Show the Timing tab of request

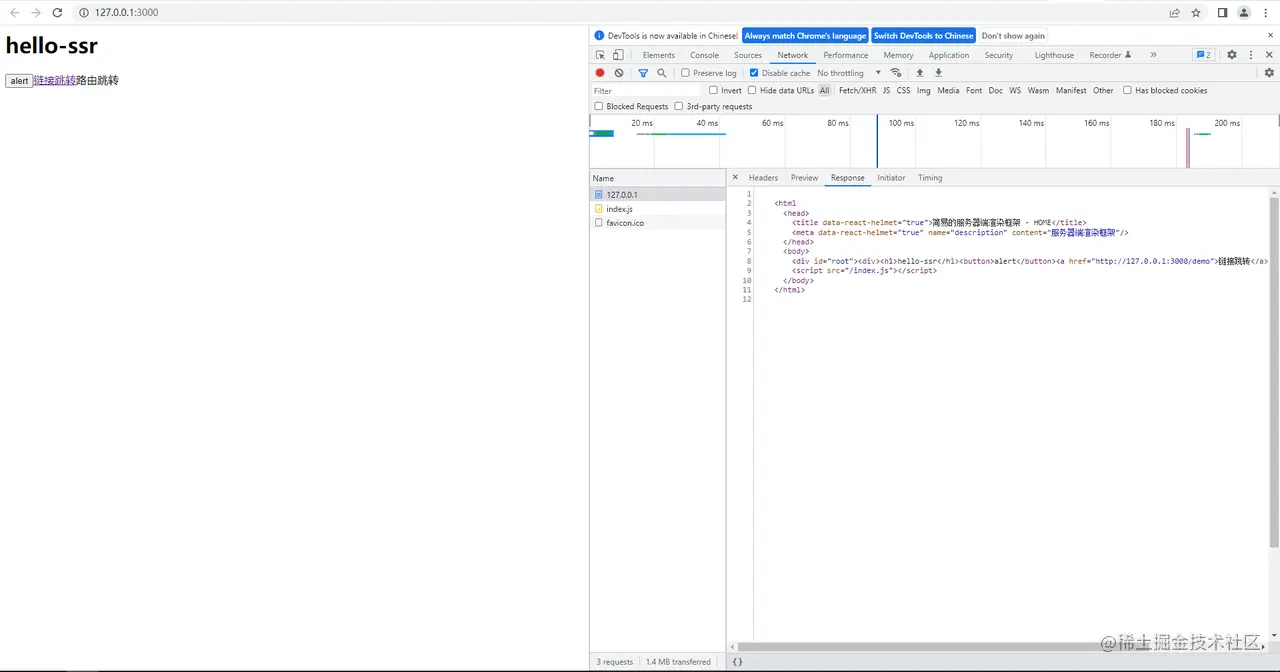click(x=930, y=178)
